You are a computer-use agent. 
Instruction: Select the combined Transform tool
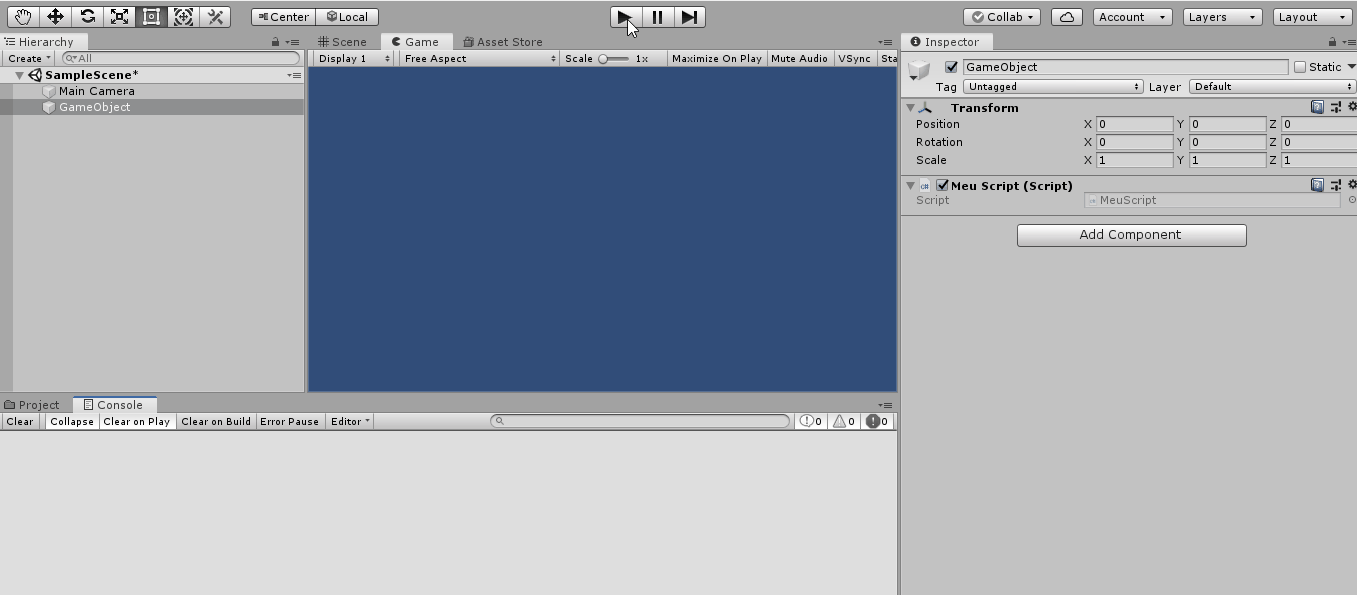[x=183, y=17]
